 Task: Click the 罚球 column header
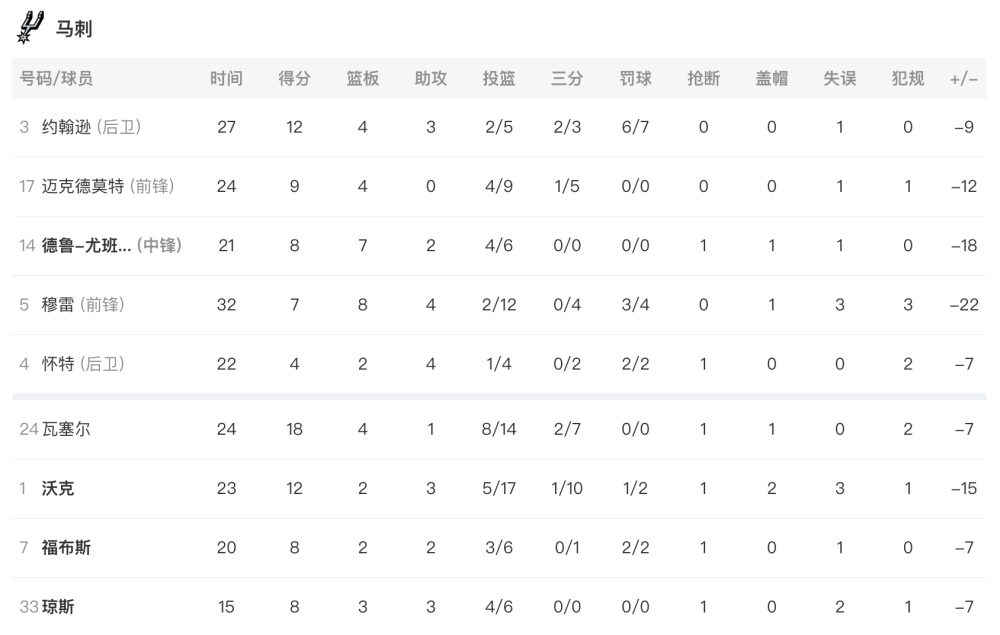(635, 78)
